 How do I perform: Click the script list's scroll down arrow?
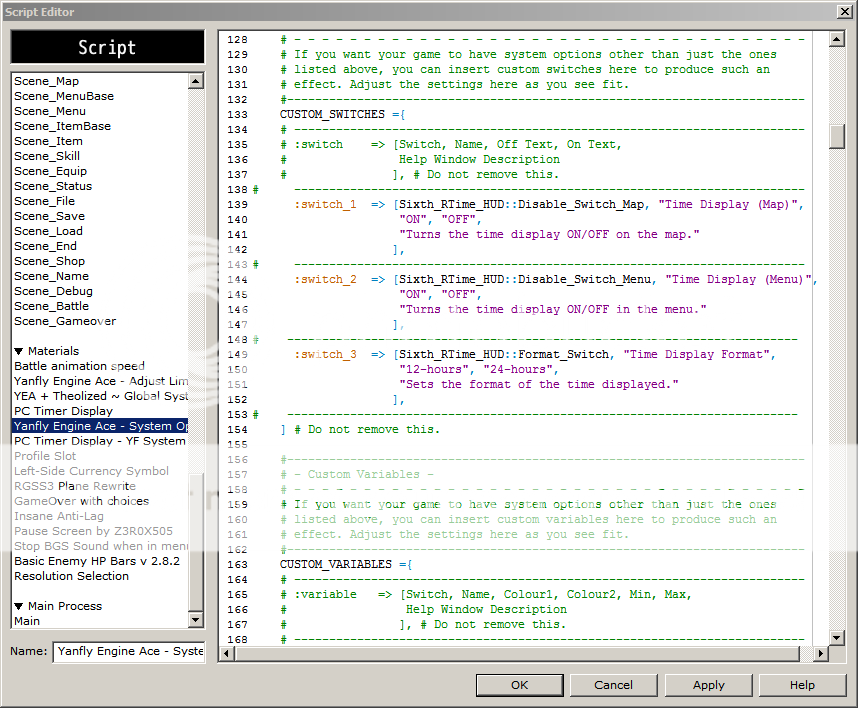pos(196,620)
